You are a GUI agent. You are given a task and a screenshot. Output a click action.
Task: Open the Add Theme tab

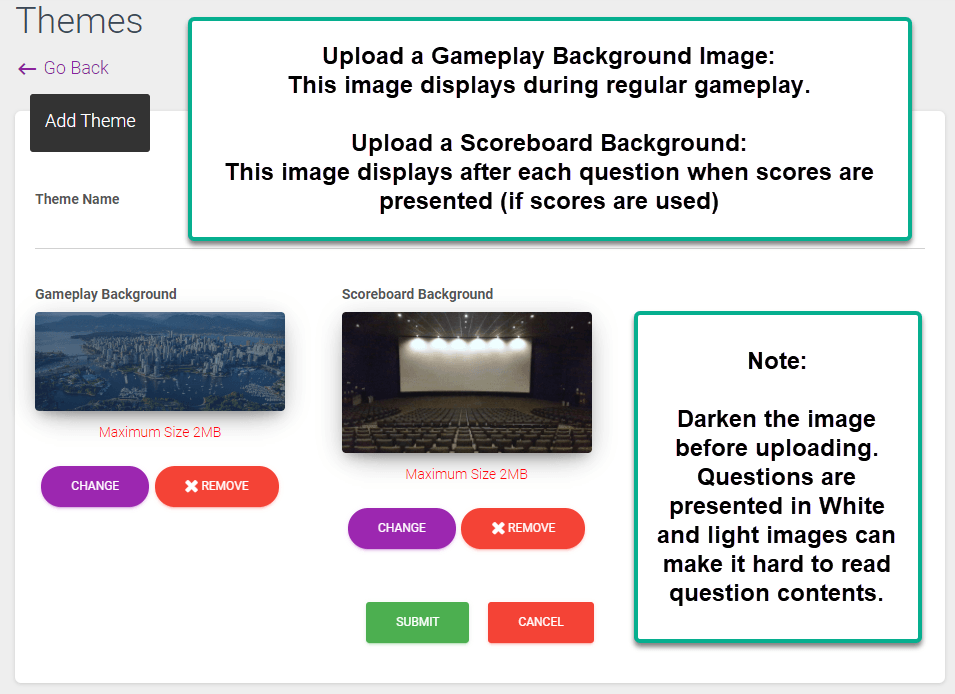tap(89, 122)
